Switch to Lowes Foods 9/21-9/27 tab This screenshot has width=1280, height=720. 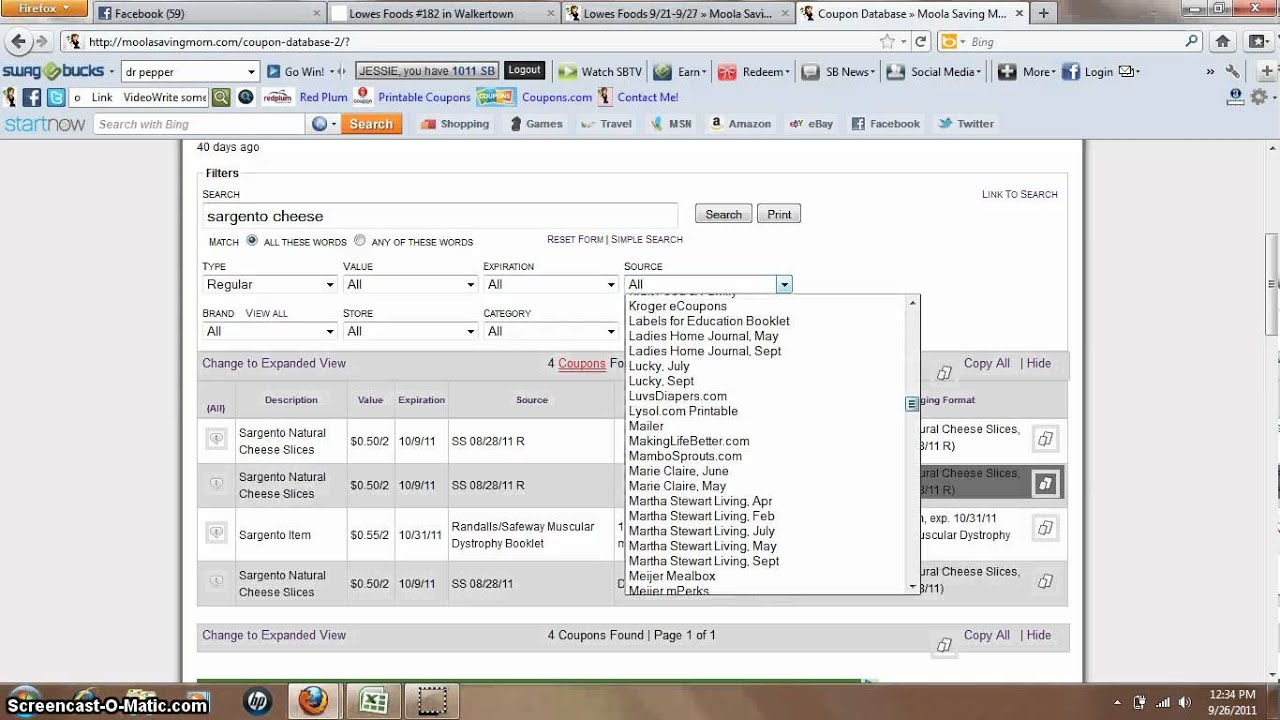point(676,13)
